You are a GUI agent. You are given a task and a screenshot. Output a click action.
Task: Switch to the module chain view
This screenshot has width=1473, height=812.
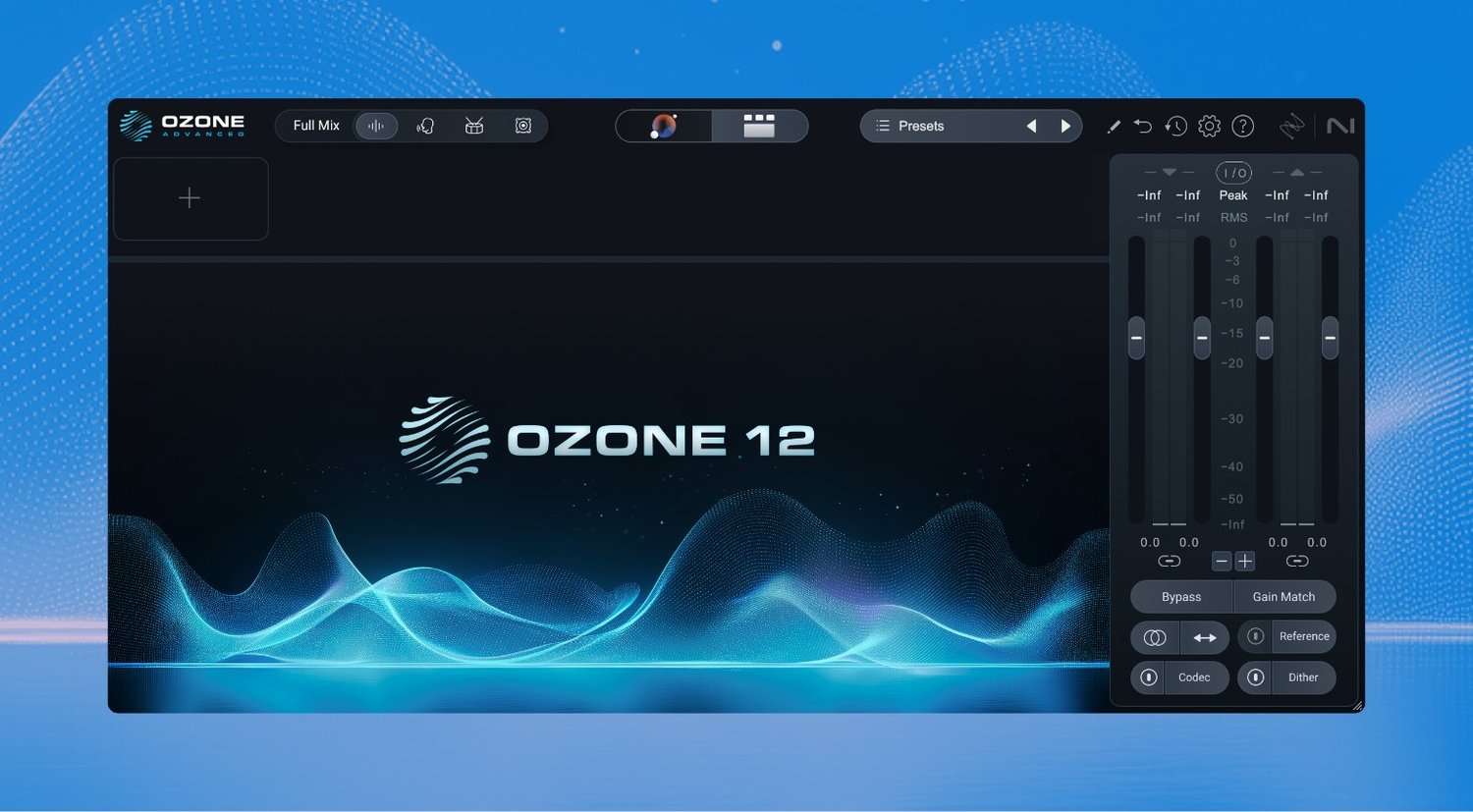(x=759, y=126)
